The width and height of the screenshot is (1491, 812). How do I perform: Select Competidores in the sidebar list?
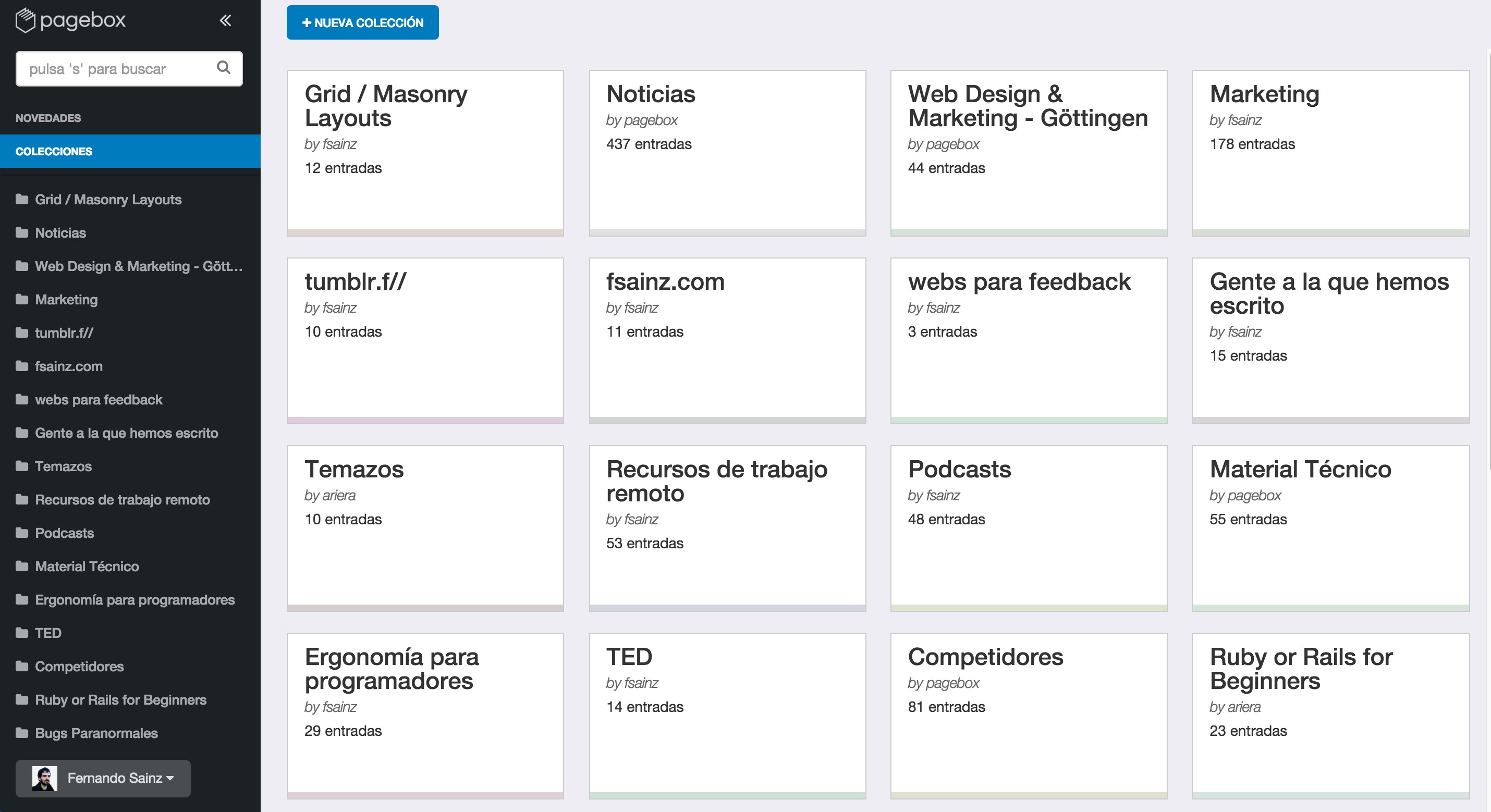pyautogui.click(x=79, y=666)
